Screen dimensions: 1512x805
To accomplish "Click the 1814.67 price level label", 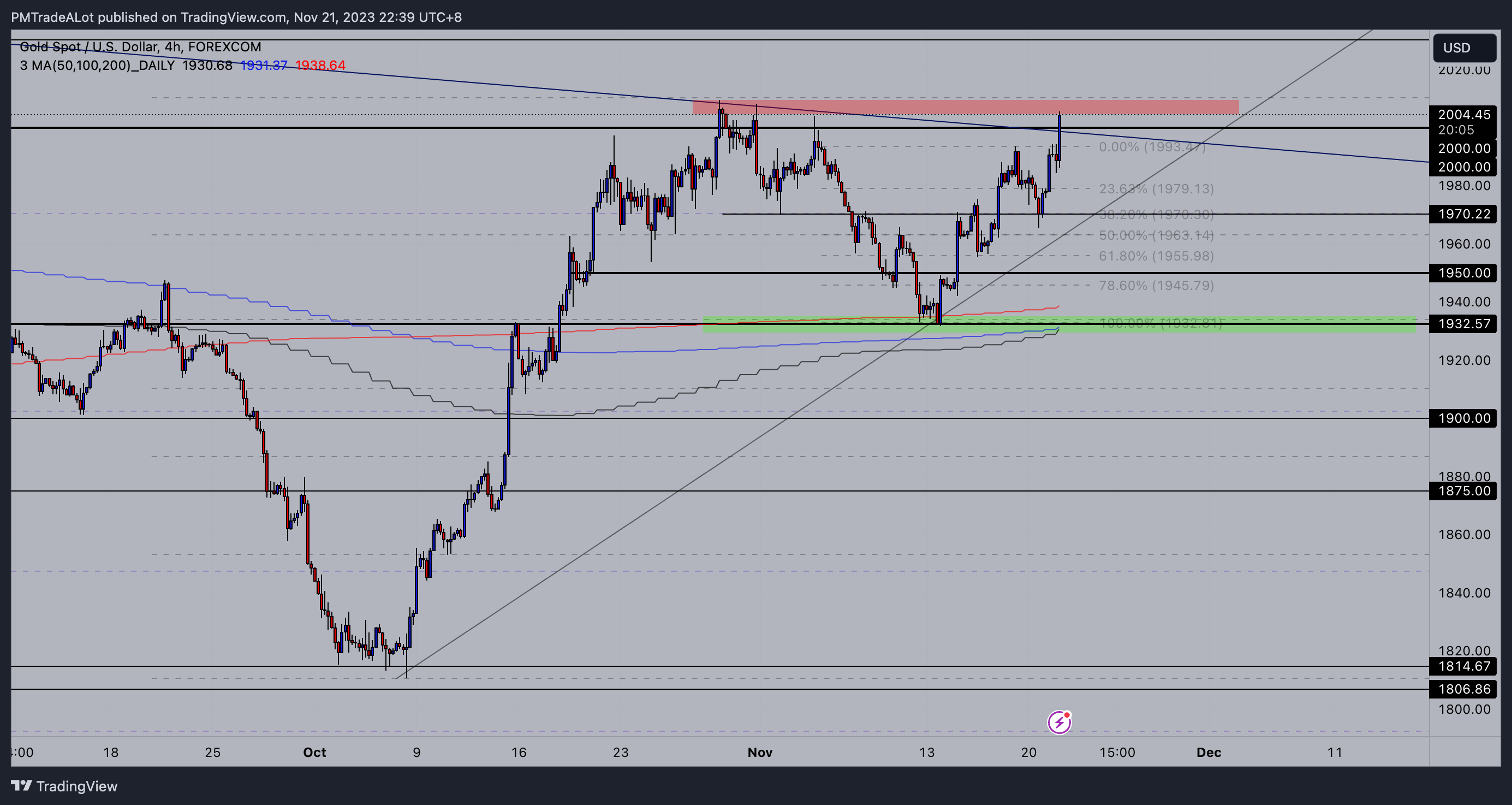I will tap(1464, 666).
